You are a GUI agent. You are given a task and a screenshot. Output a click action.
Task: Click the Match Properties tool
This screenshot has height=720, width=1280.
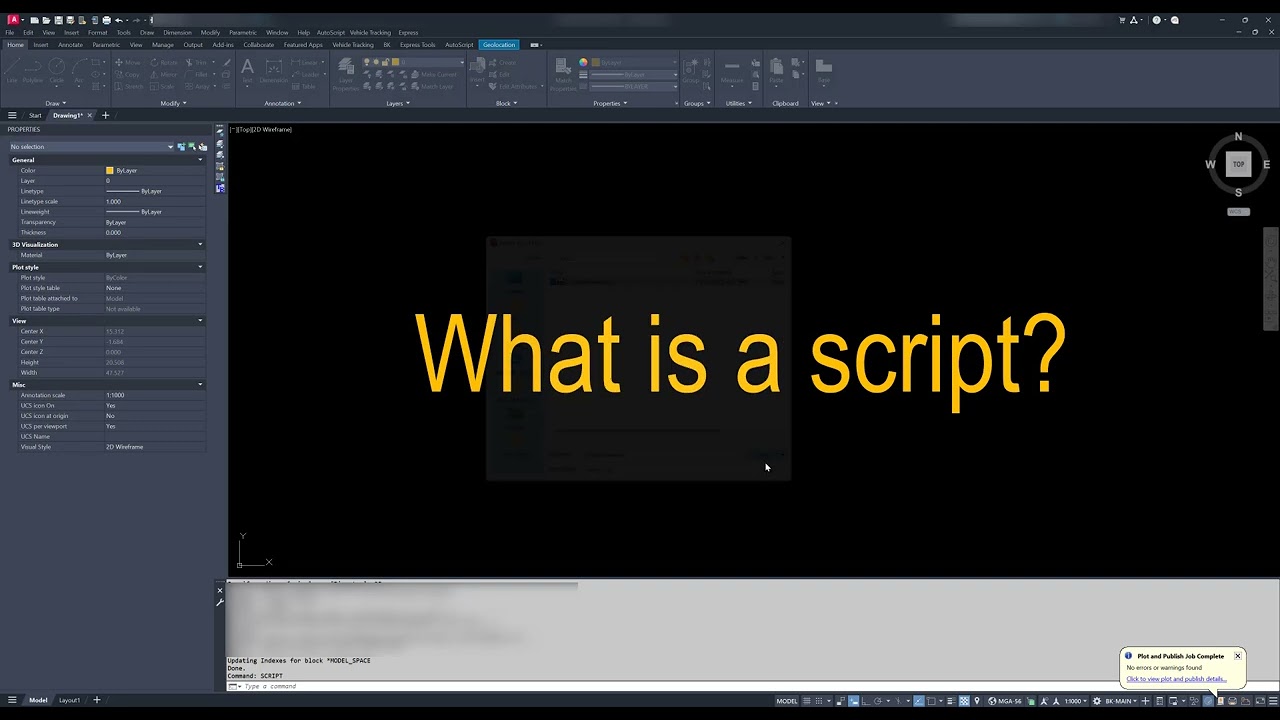[563, 74]
